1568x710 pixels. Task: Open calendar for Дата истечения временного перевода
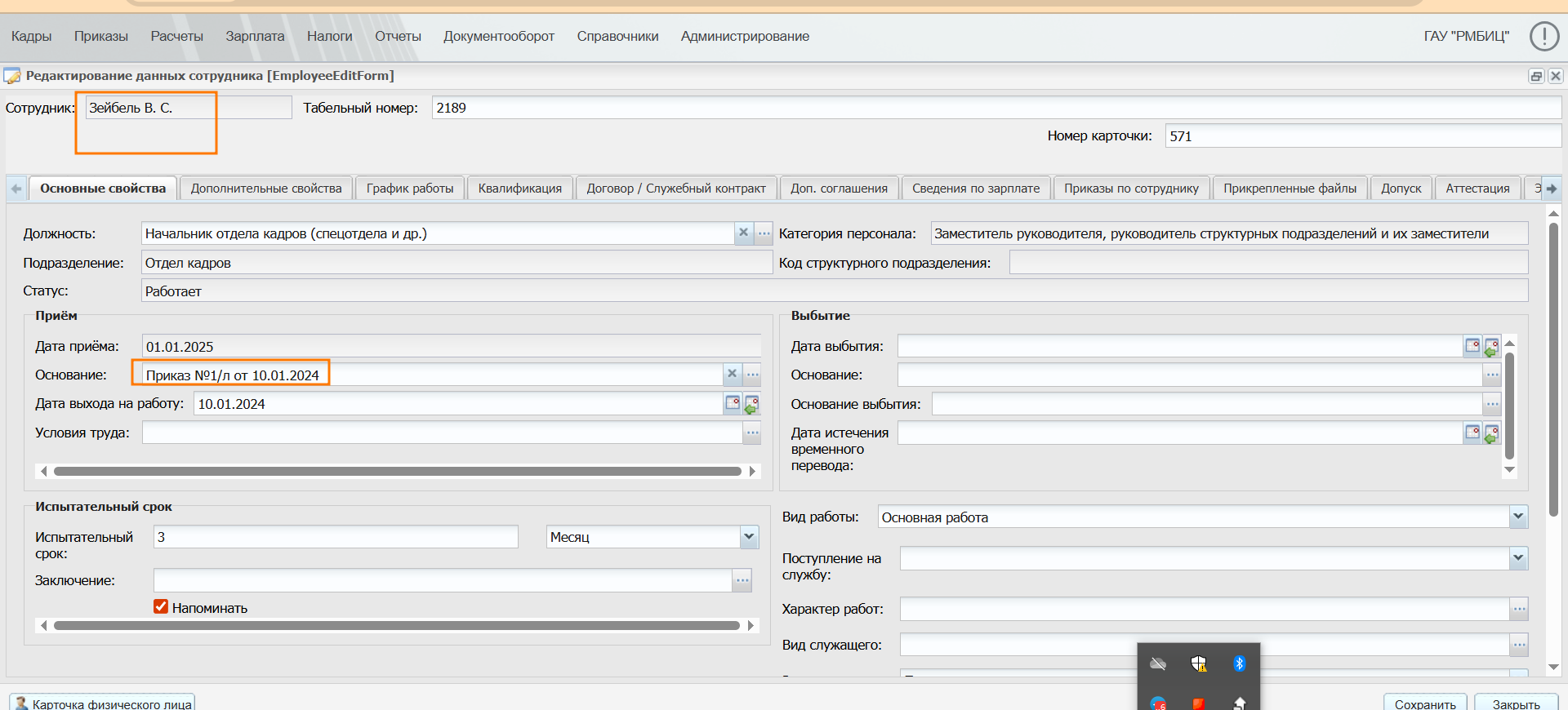1472,433
